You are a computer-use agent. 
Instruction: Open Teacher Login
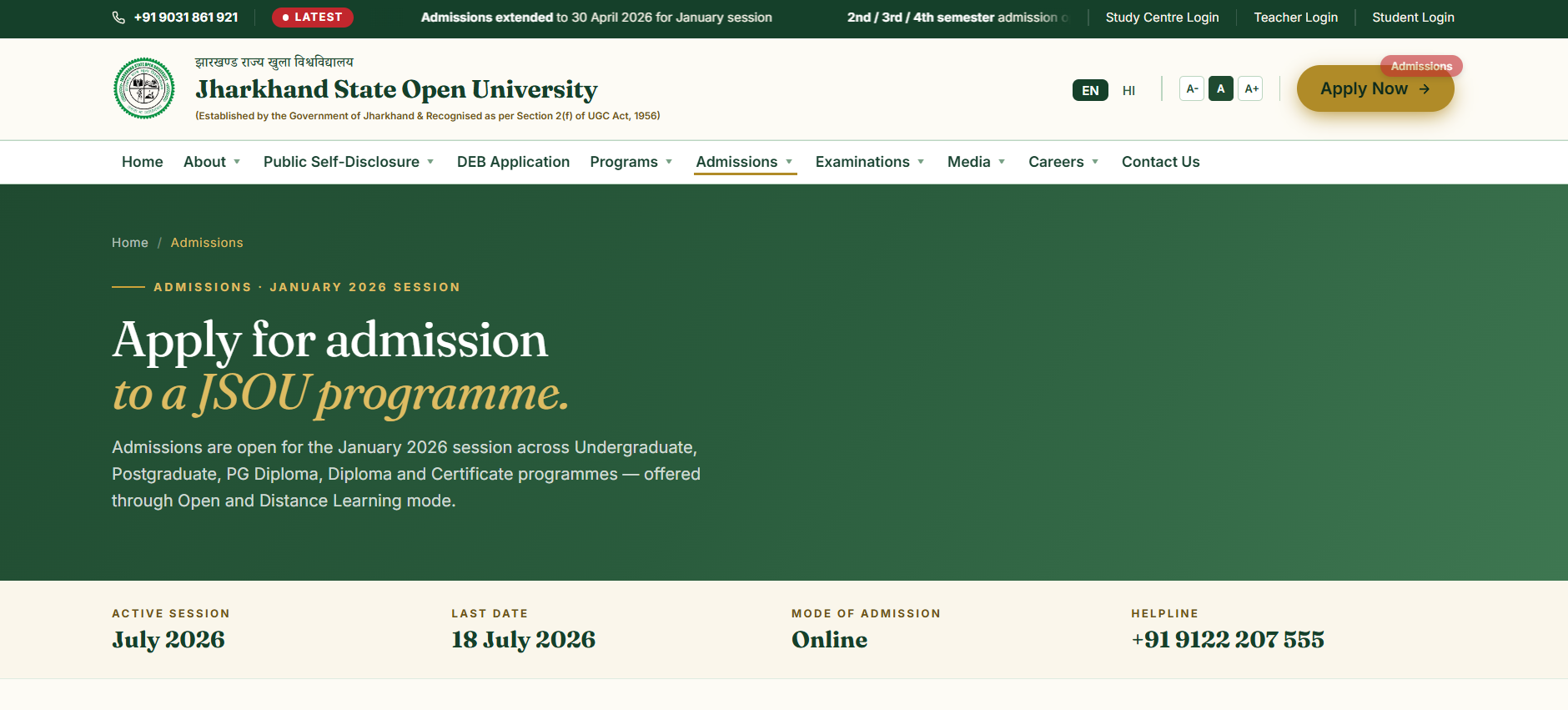pyautogui.click(x=1295, y=18)
